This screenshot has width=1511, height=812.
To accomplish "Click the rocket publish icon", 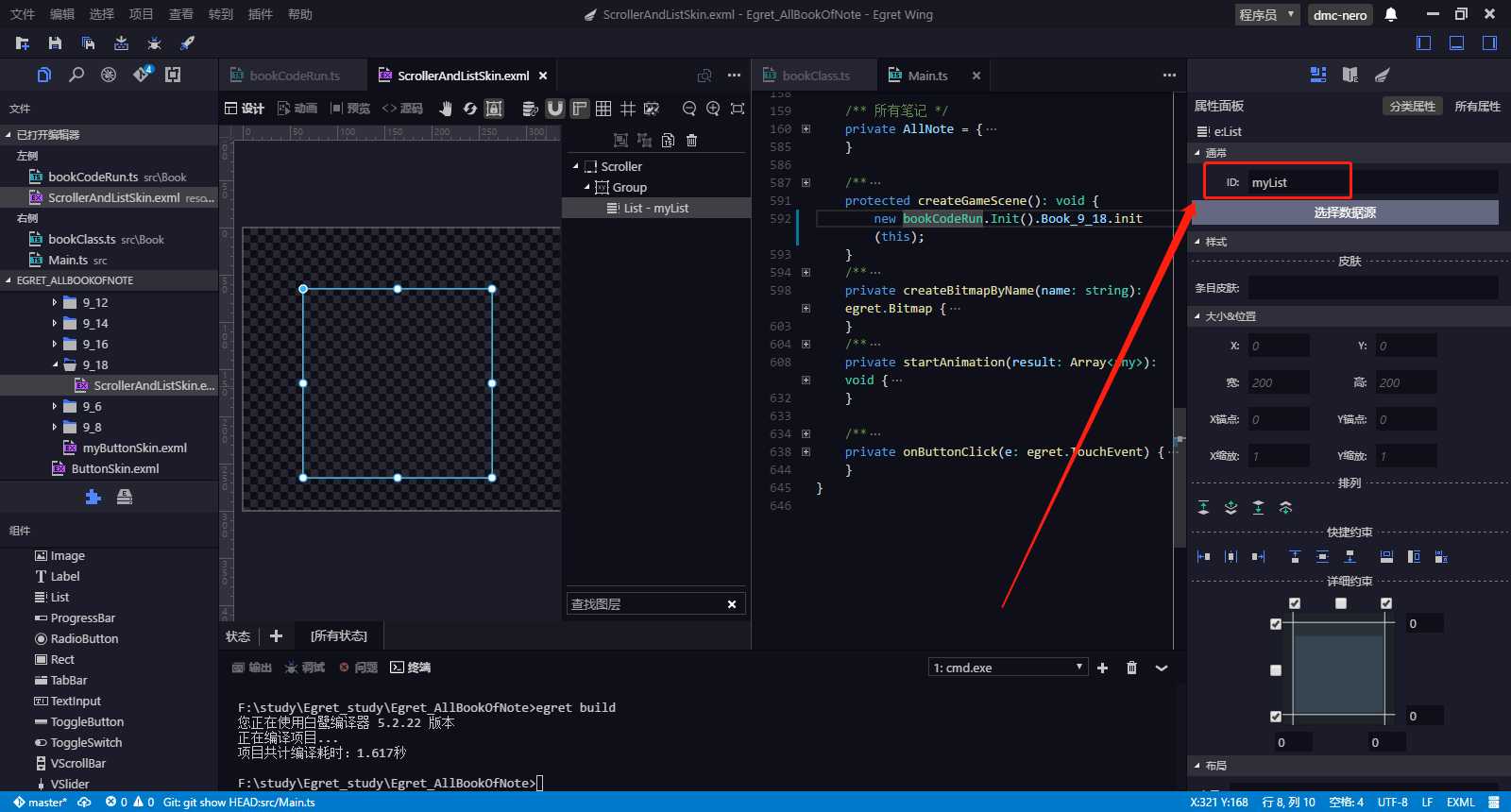I will tap(187, 43).
